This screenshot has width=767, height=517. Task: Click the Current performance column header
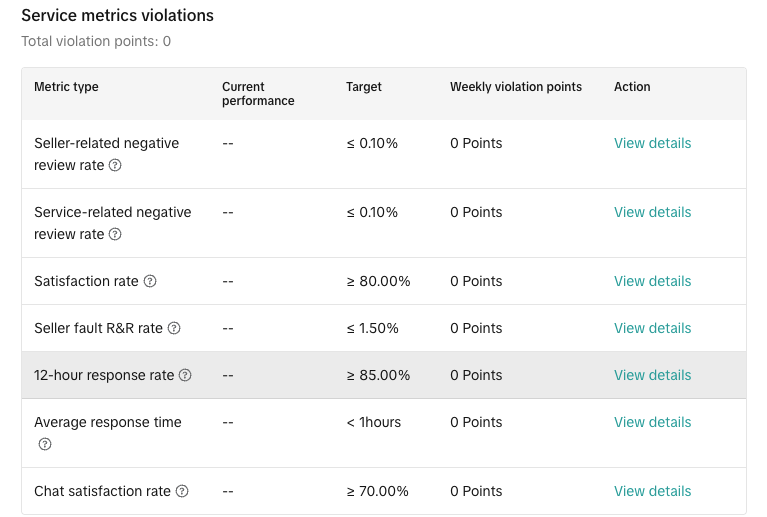pyautogui.click(x=258, y=94)
